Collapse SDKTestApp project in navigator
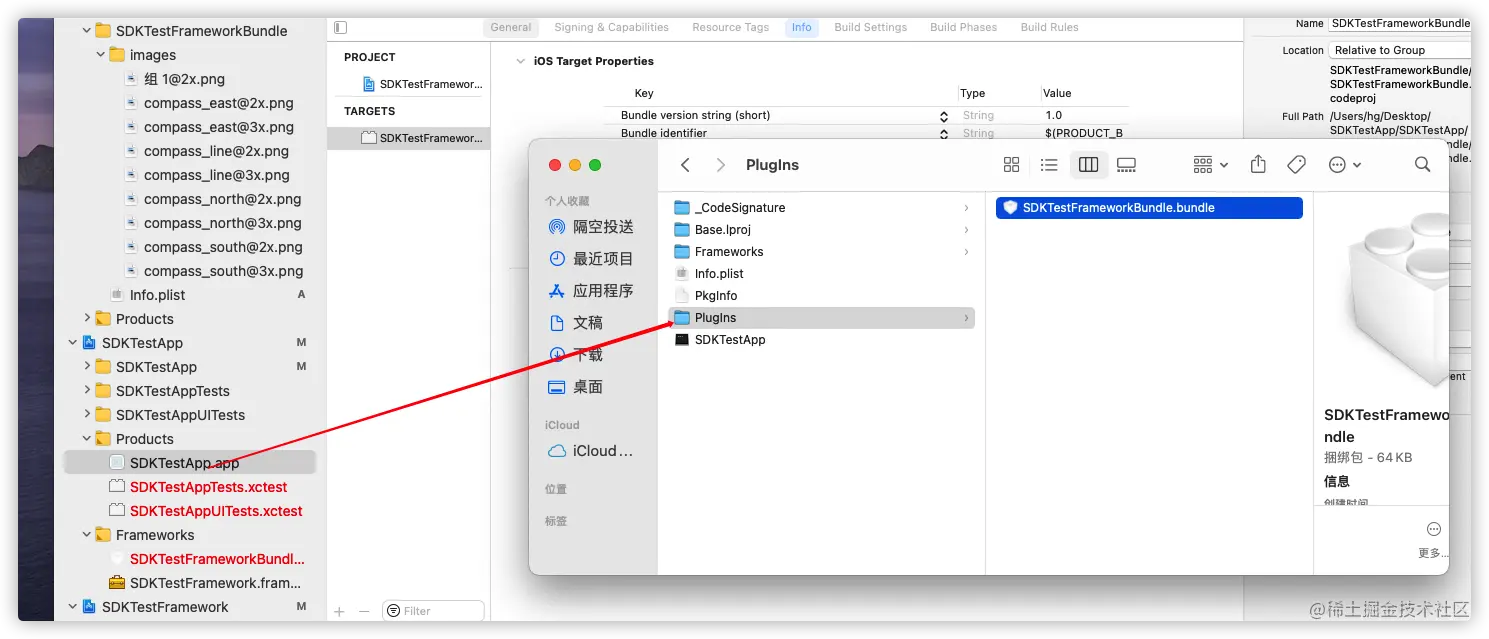The height and width of the screenshot is (639, 1489). pyautogui.click(x=73, y=343)
